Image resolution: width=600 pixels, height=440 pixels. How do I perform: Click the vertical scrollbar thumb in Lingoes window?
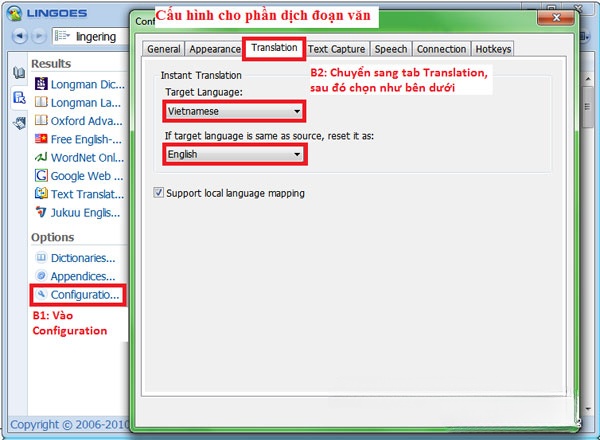588,107
